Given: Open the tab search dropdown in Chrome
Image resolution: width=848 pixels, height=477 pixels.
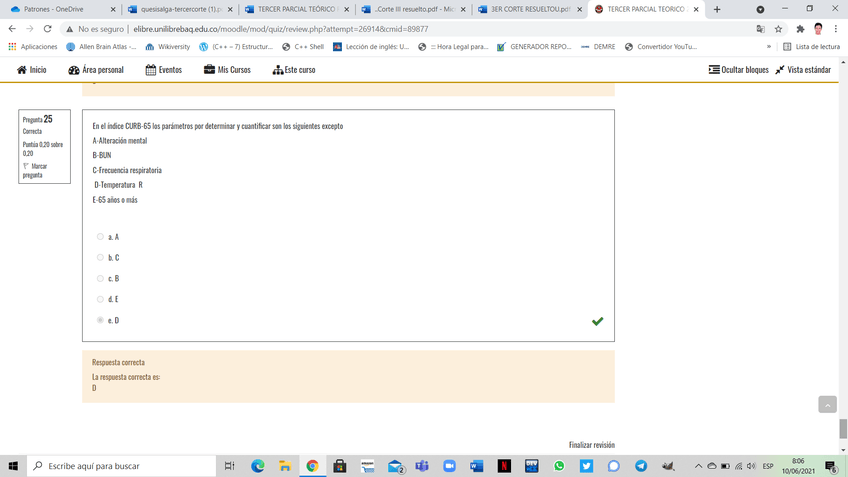Looking at the screenshot, I should tap(760, 9).
